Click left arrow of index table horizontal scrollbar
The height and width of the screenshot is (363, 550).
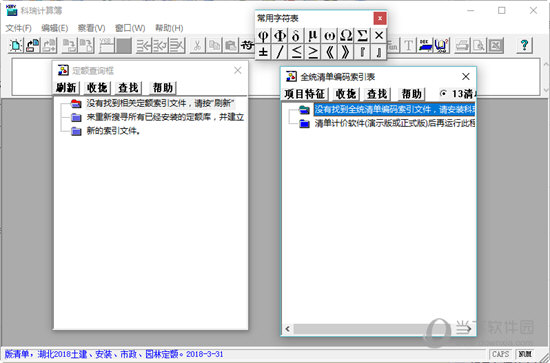pyautogui.click(x=288, y=329)
